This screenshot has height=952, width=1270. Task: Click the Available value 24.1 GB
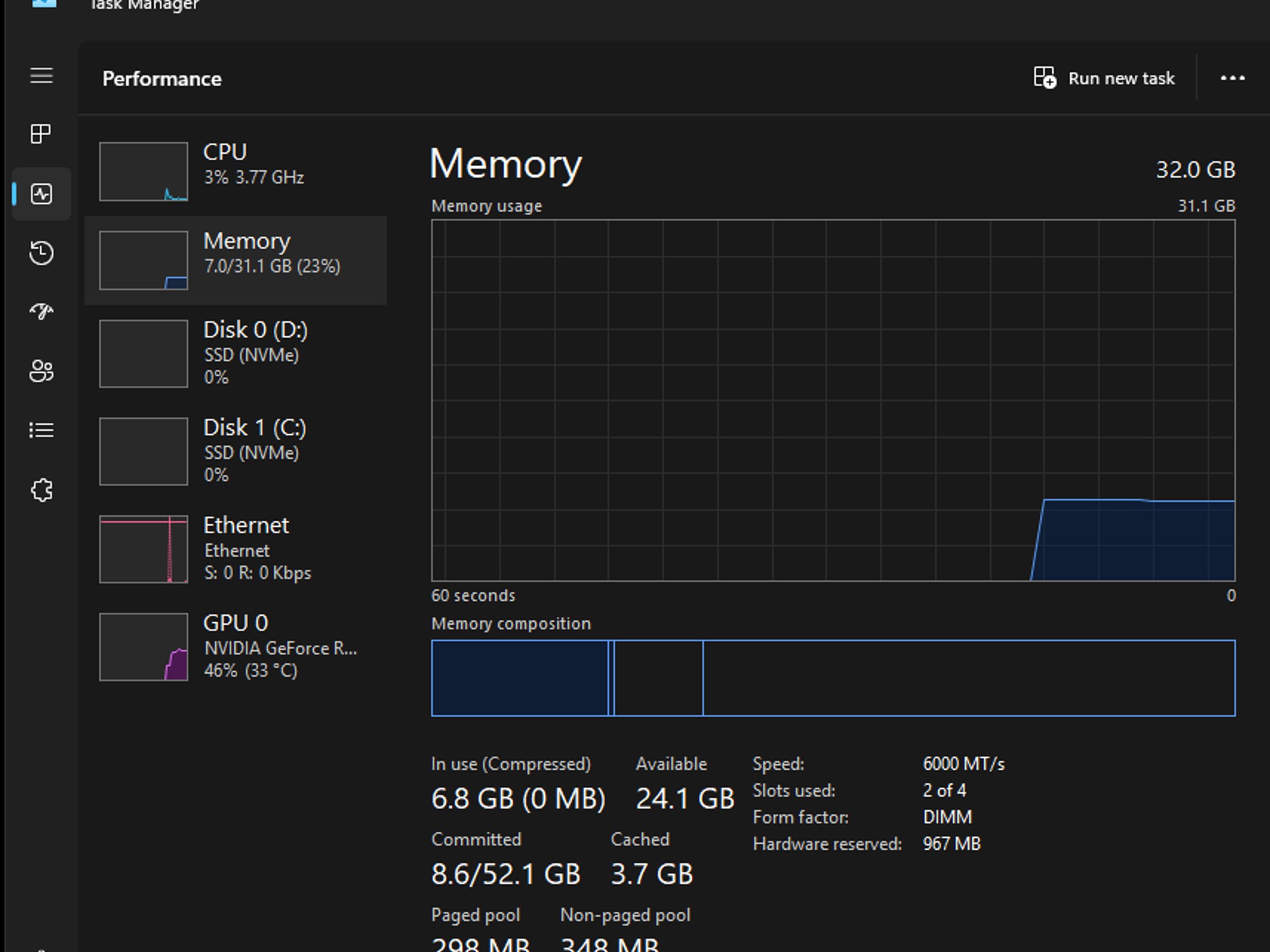click(x=685, y=798)
